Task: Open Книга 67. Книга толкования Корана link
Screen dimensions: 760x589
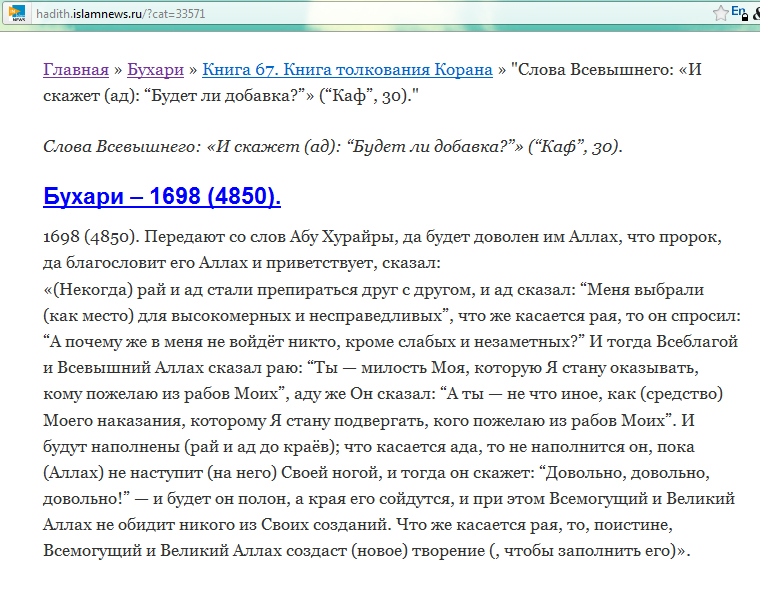Action: pyautogui.click(x=347, y=70)
